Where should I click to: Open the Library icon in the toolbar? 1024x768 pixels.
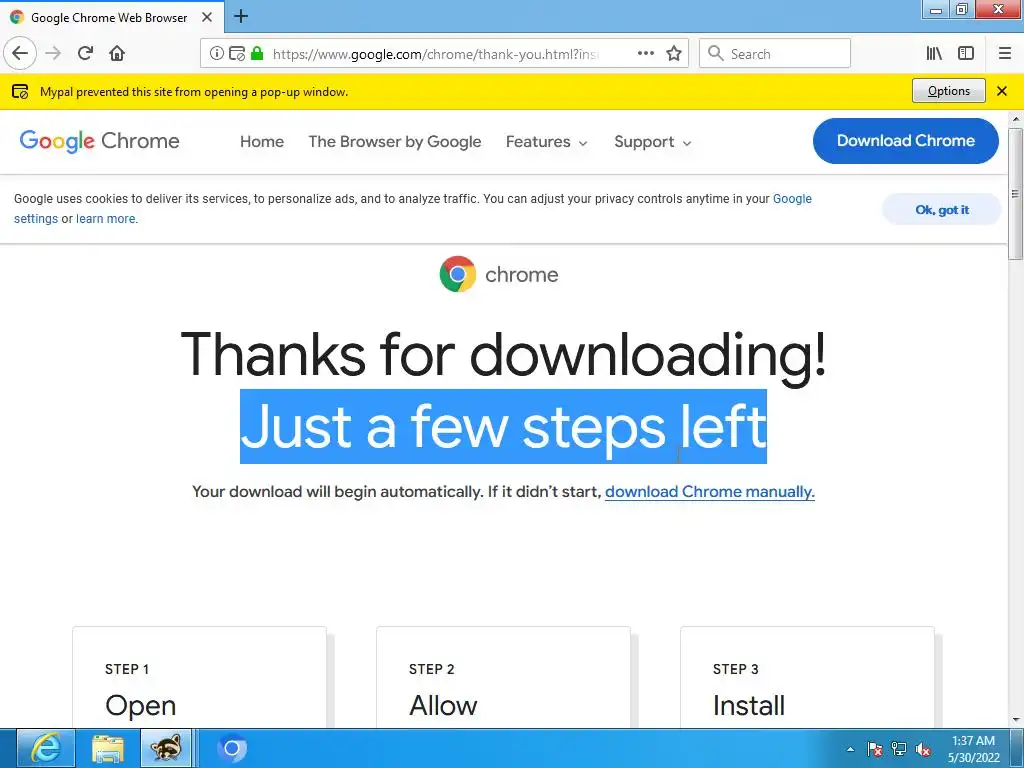click(x=934, y=54)
